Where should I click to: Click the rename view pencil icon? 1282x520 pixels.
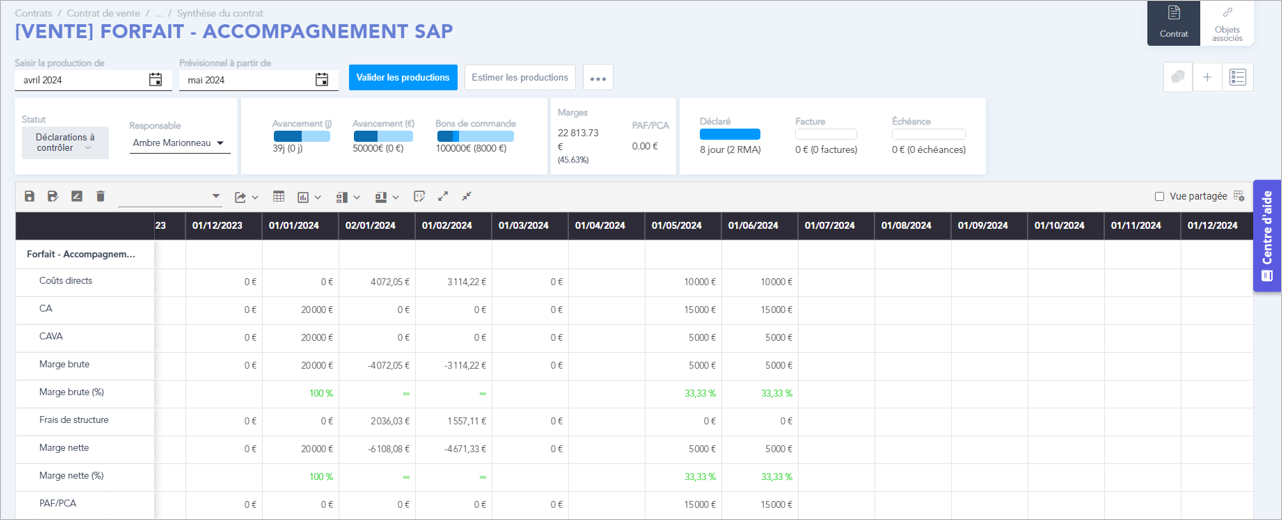coord(77,197)
